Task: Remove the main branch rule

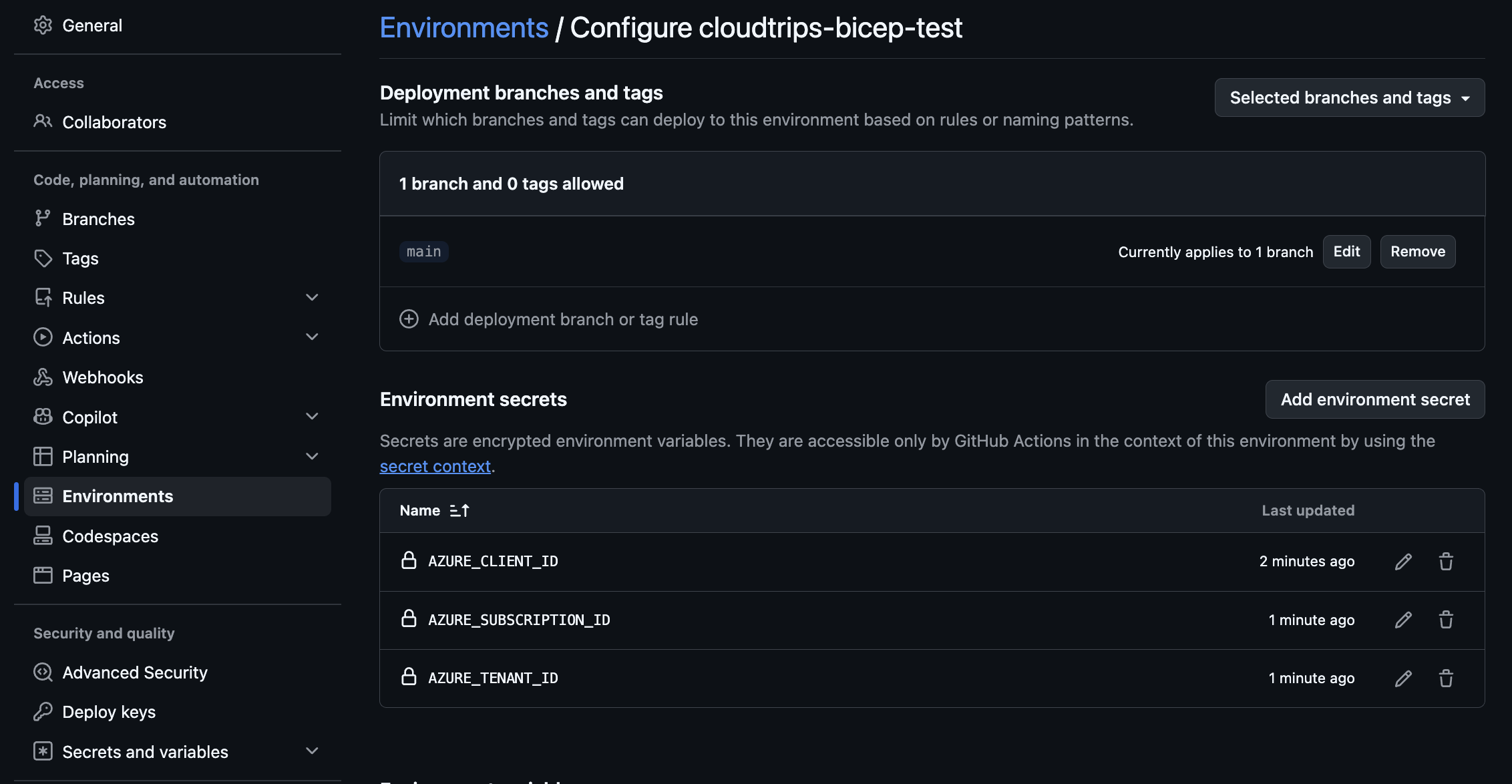Action: (x=1417, y=252)
